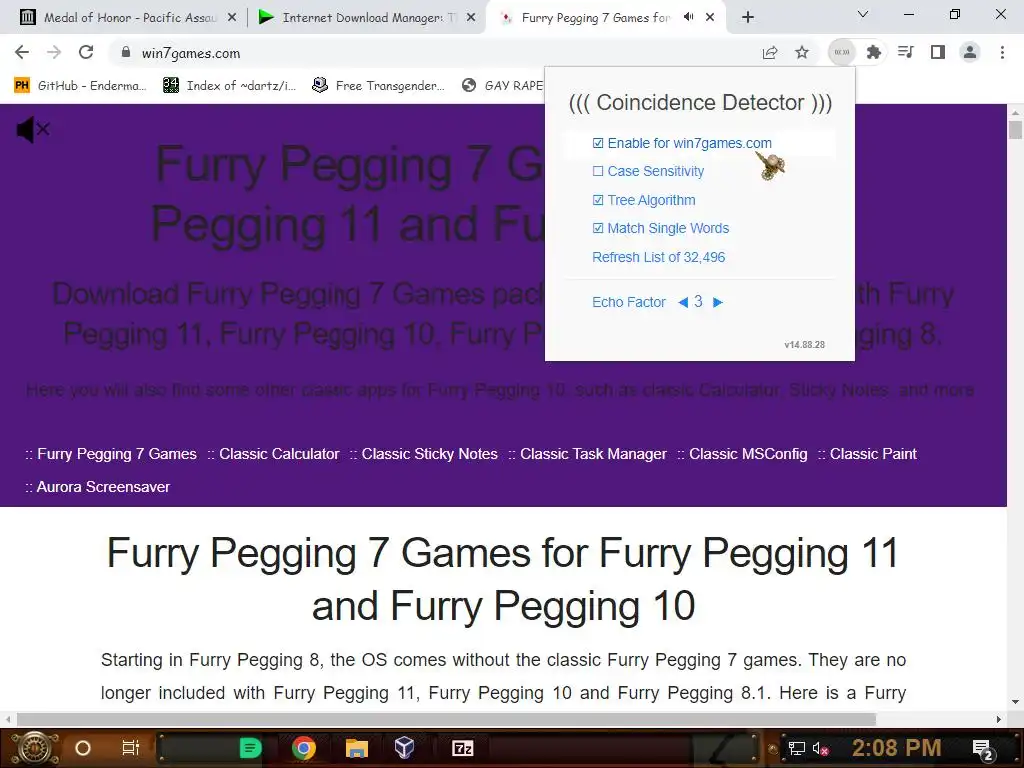Click the 2:08 PM taskbar clock

pos(897,747)
